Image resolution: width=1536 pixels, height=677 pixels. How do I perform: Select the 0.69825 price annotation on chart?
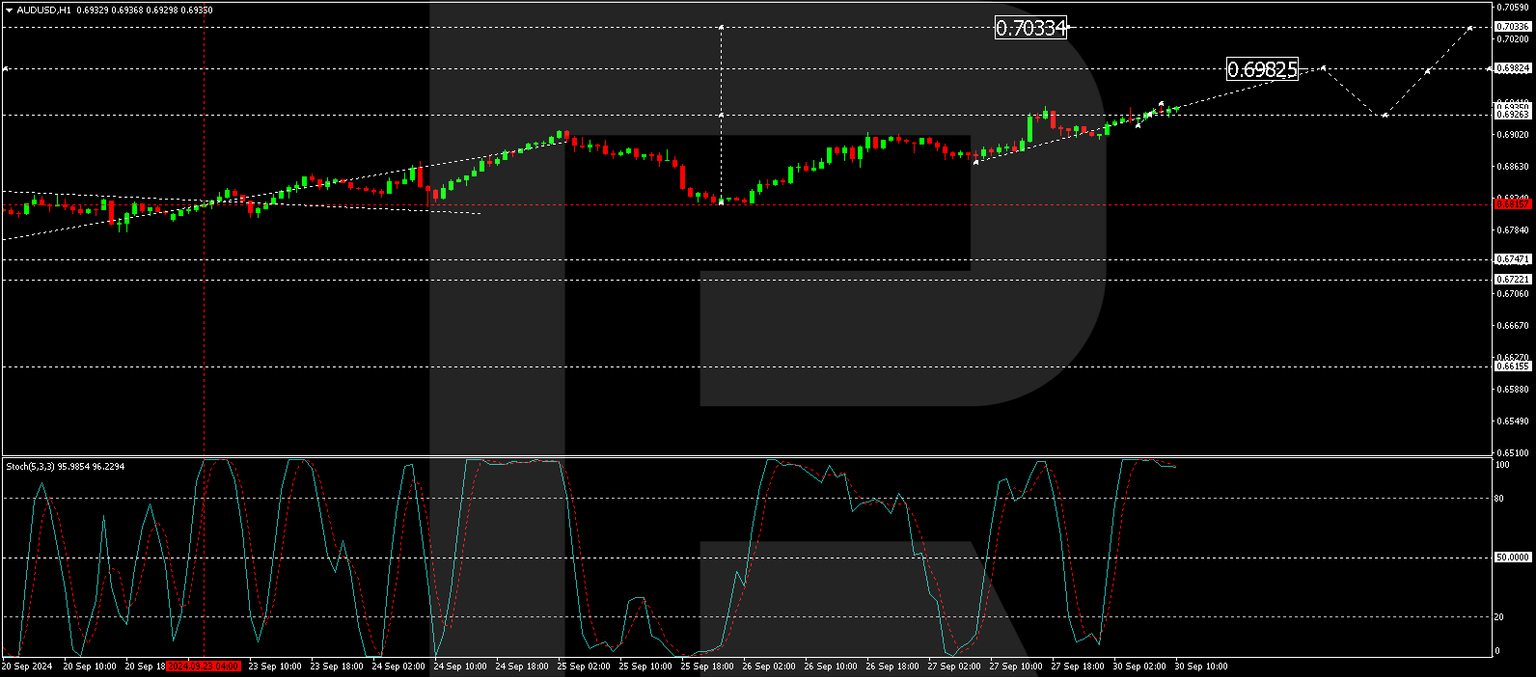[1262, 71]
